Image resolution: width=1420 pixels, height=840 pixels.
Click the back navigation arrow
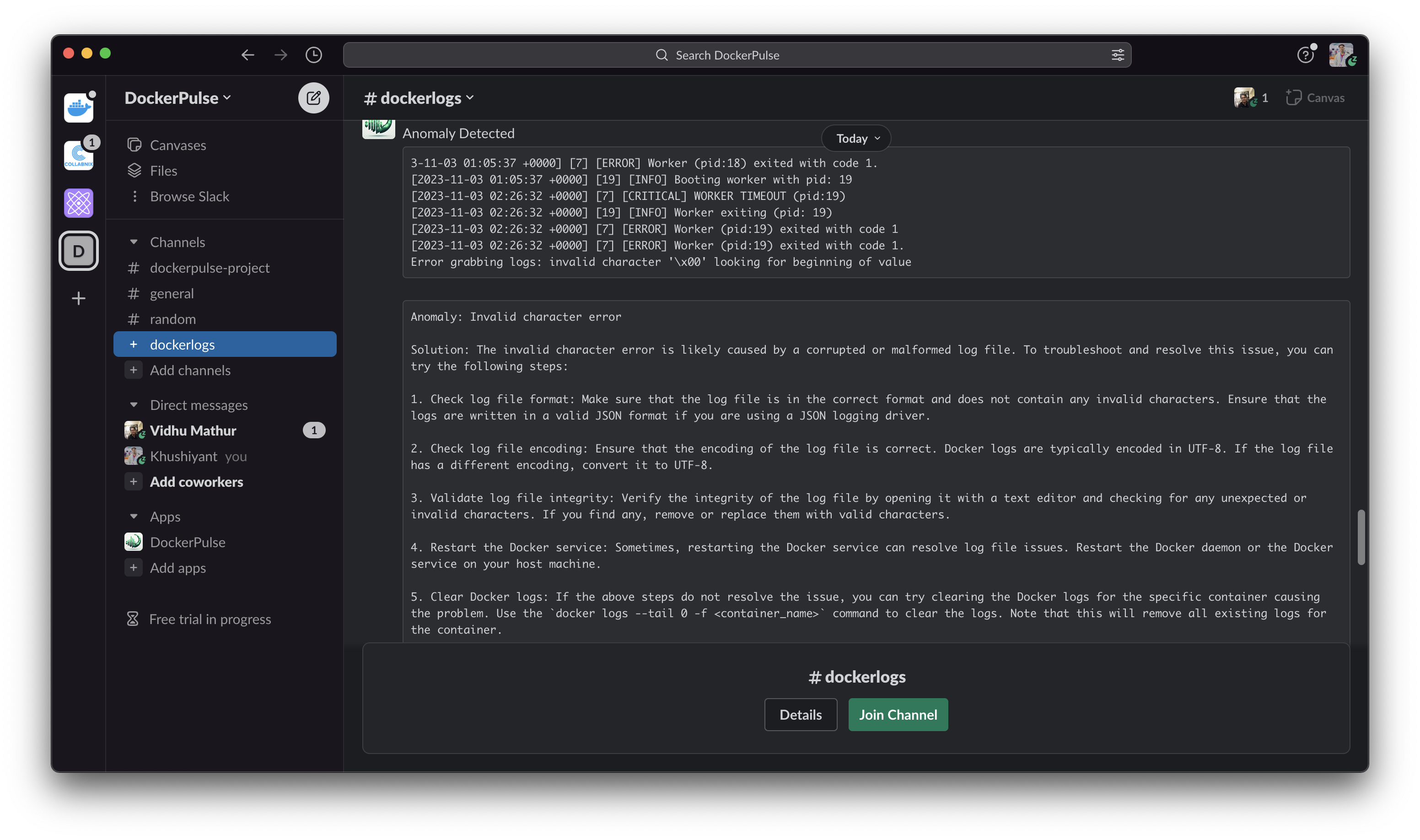point(247,55)
